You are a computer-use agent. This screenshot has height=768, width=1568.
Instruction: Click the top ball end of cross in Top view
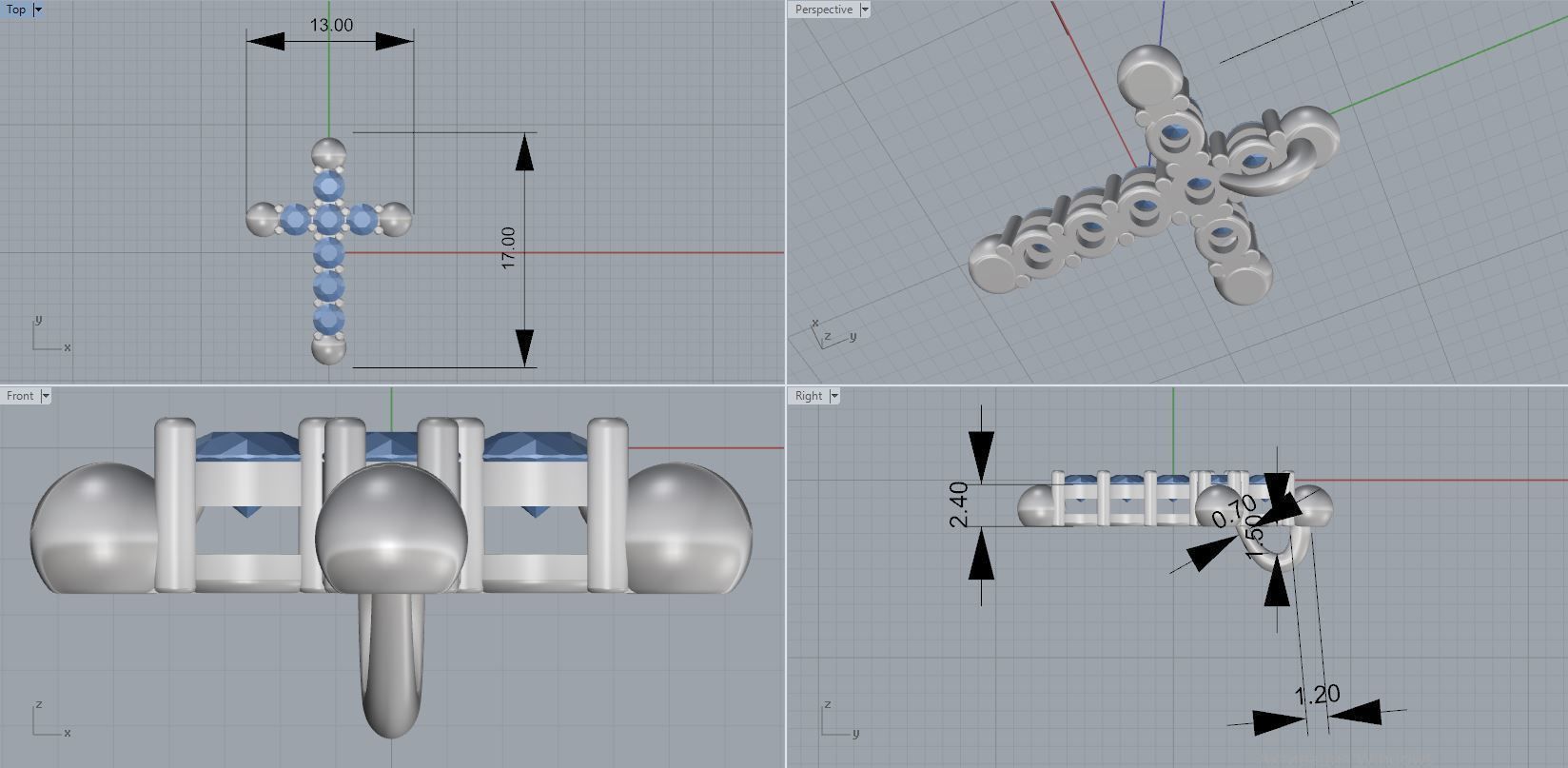coord(329,152)
